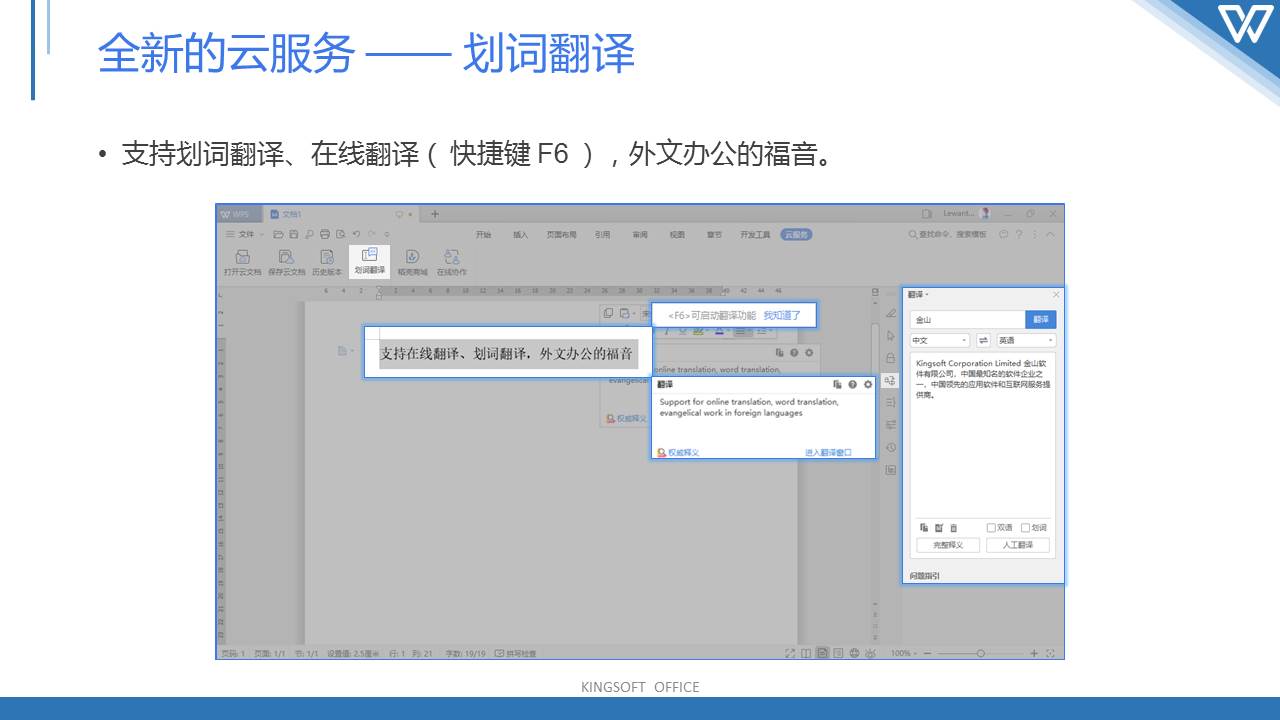Toggle 拼写检查 in the status bar

click(515, 653)
